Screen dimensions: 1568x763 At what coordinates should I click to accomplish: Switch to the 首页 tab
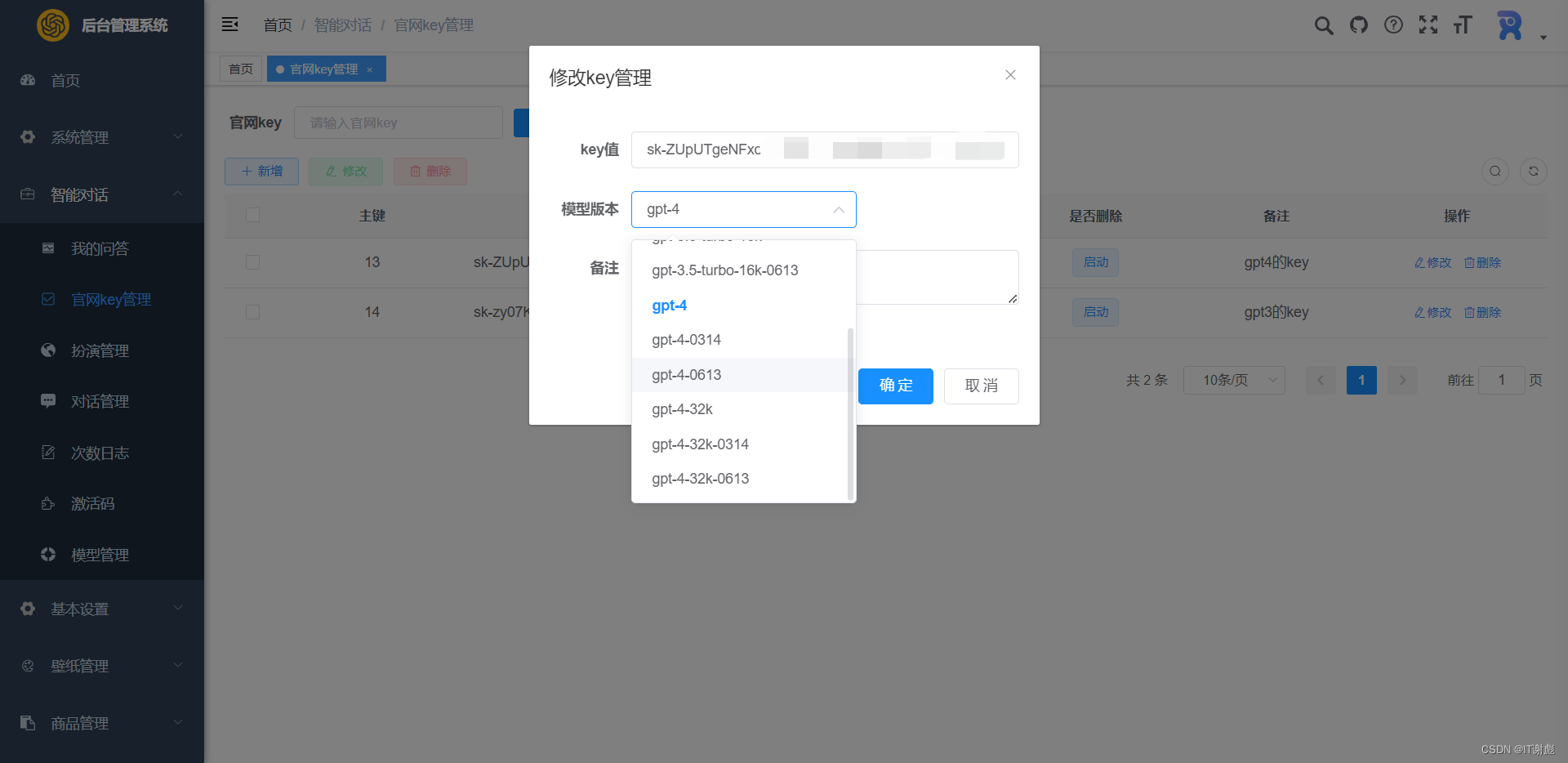241,69
